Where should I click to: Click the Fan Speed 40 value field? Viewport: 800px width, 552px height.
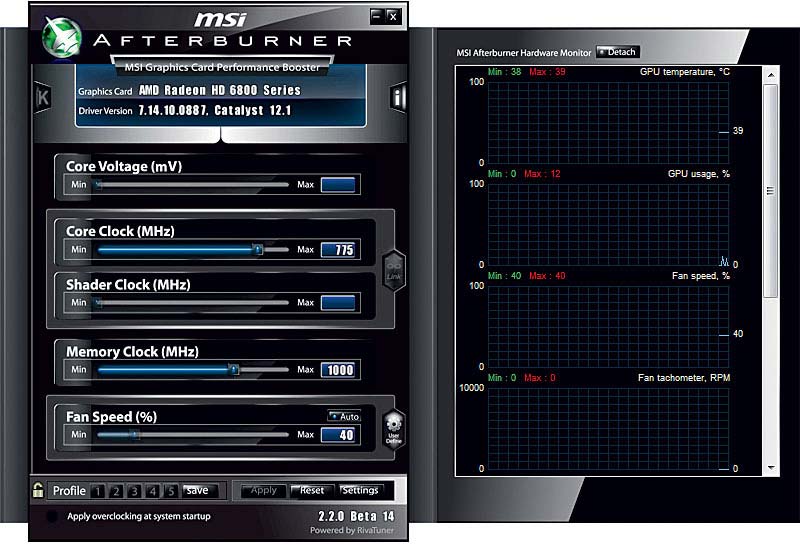coord(338,435)
